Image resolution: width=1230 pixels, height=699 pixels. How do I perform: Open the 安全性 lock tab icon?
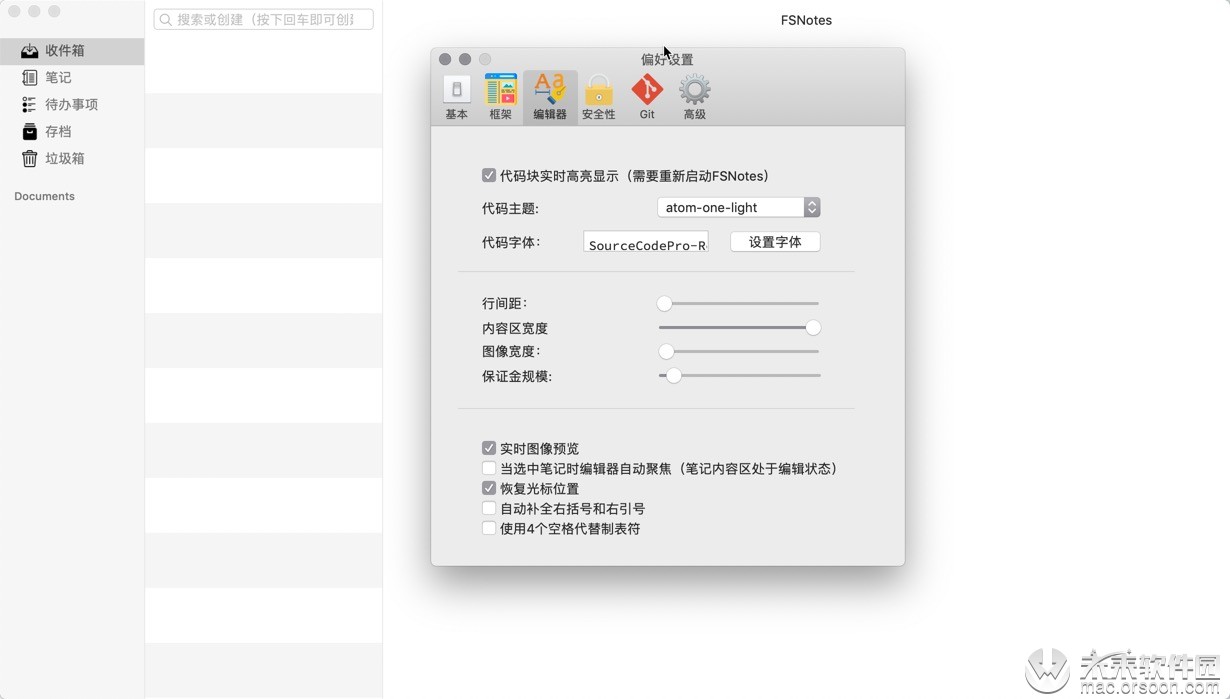[x=598, y=97]
